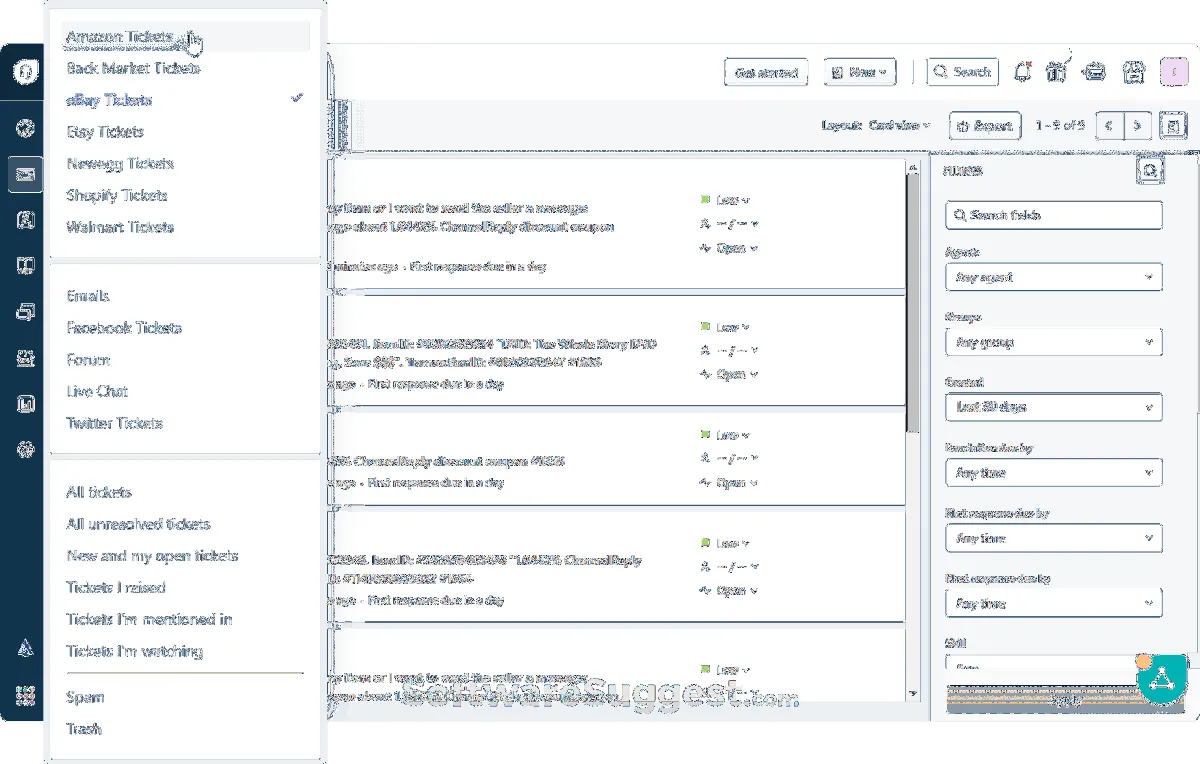Click the Search button in header
Viewport: 1200px width, 764px height.
click(x=962, y=72)
